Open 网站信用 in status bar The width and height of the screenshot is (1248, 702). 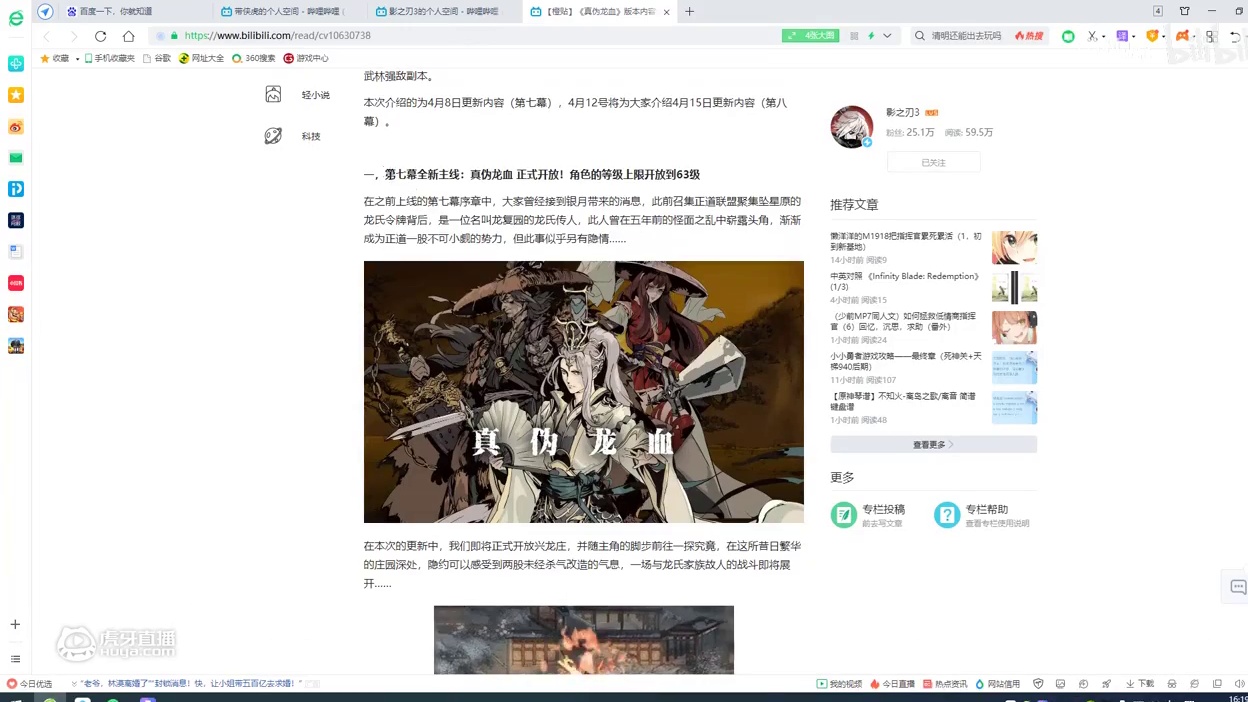coord(997,684)
